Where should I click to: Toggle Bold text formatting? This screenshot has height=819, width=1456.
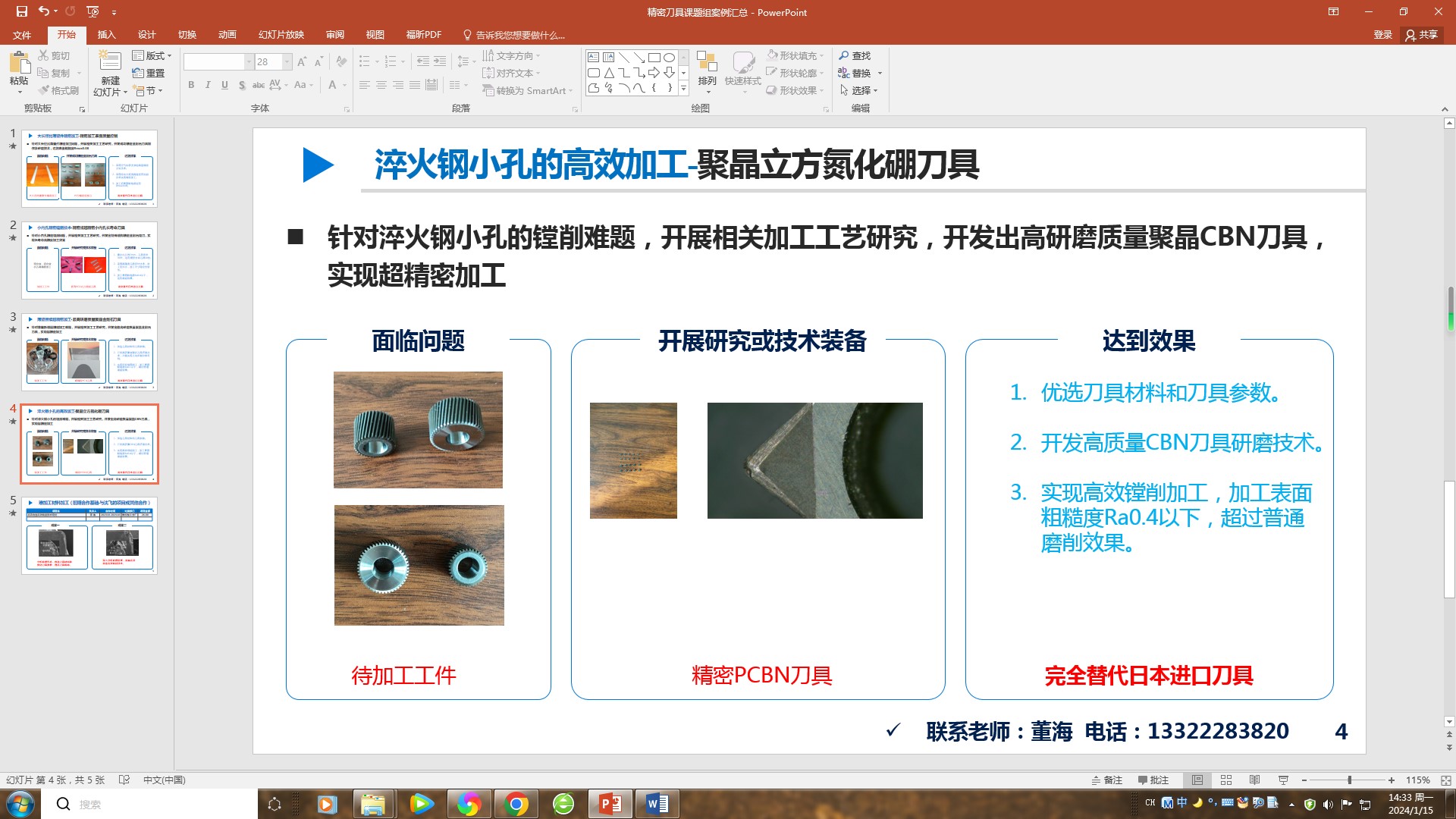(x=191, y=85)
